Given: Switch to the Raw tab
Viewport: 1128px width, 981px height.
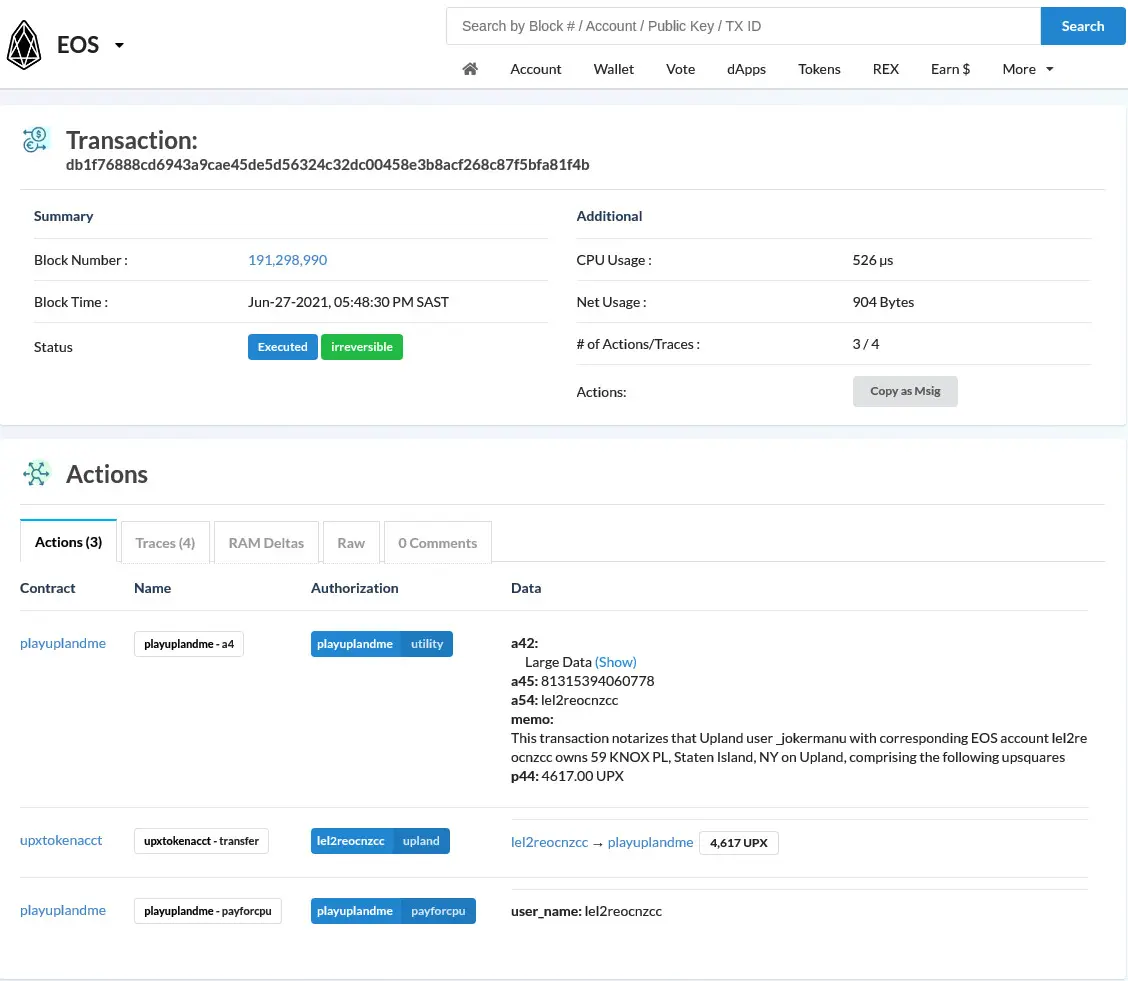Looking at the screenshot, I should [351, 543].
